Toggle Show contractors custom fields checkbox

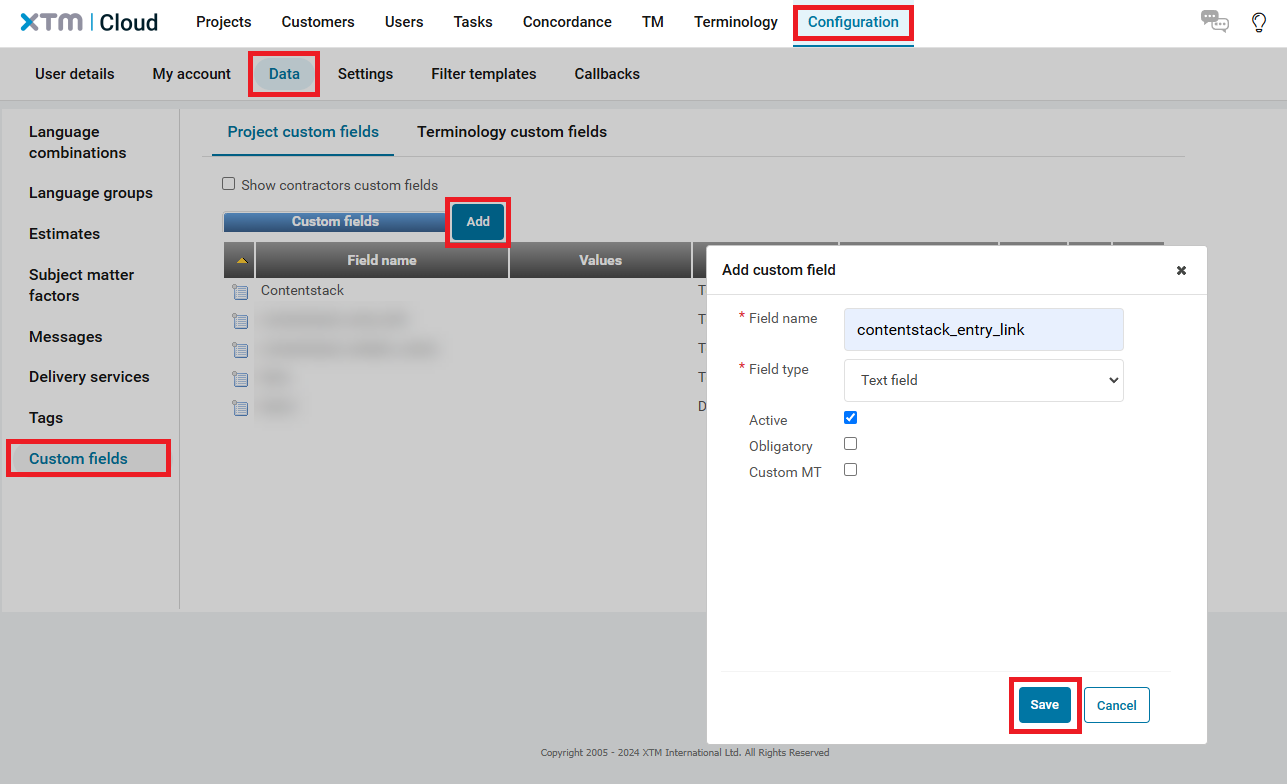pos(228,184)
